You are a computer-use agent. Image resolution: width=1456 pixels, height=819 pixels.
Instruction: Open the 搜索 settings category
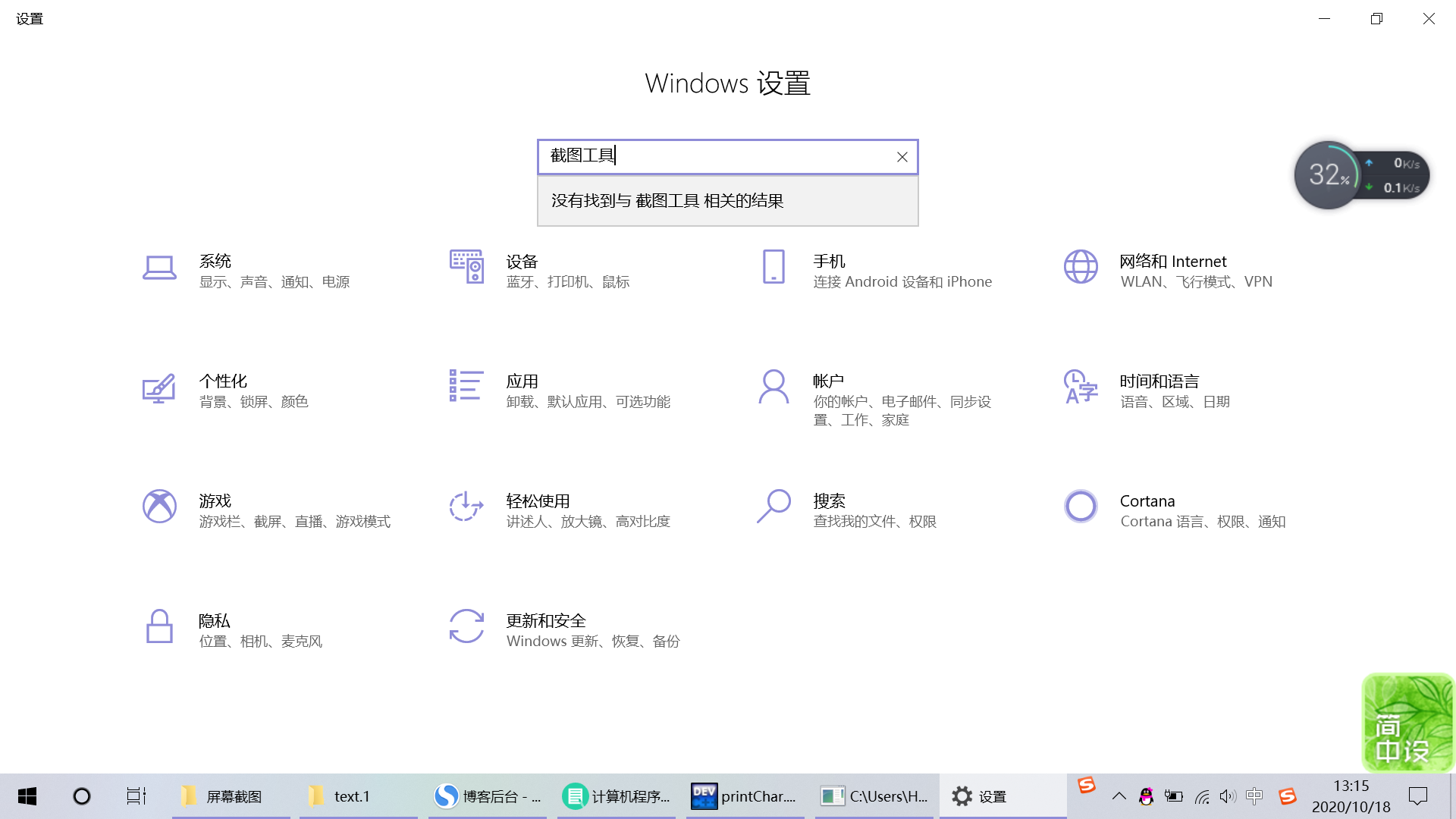[829, 501]
